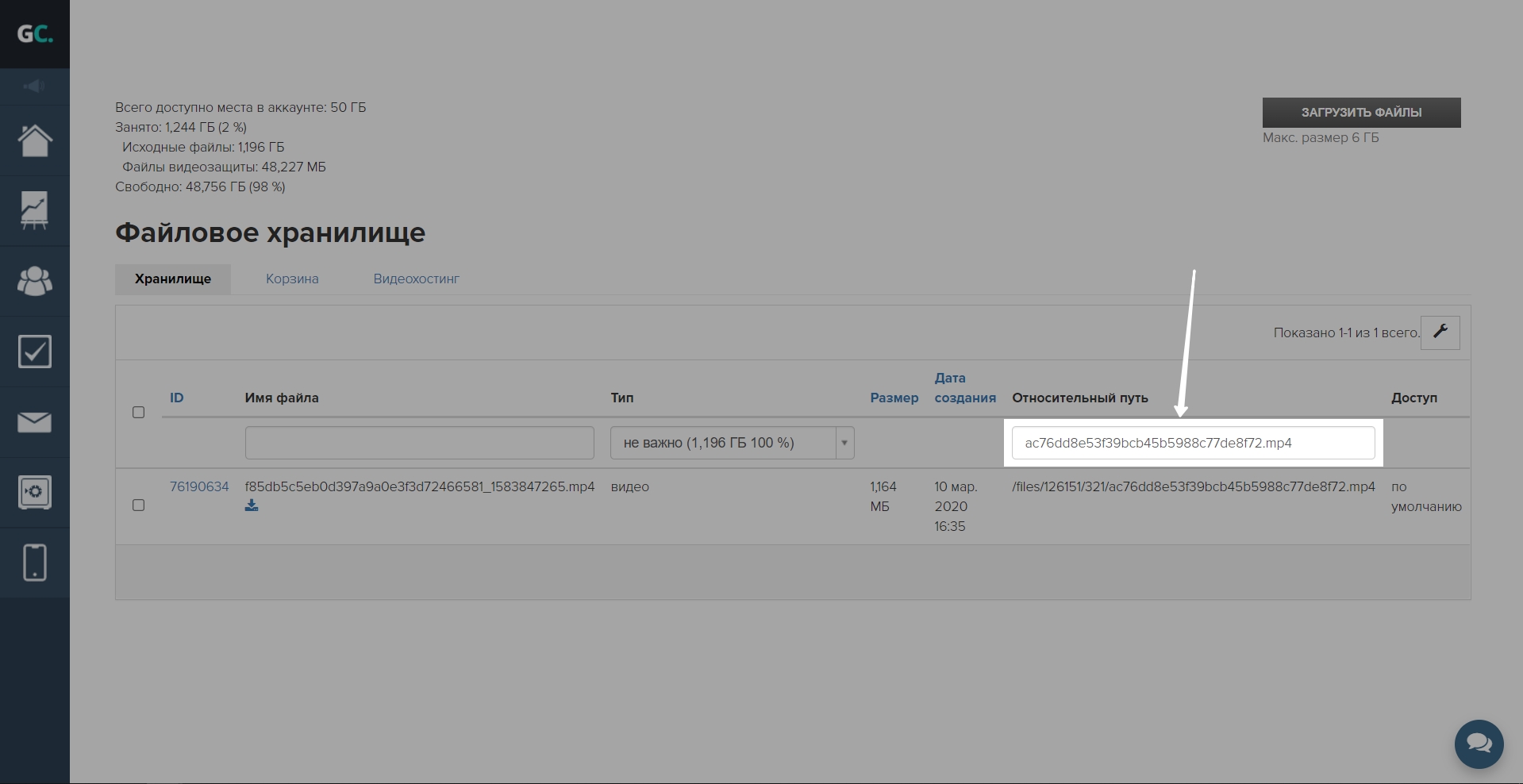Click the ЗАГРУЗИТЬ ФАЙЛЫ button

1361,113
